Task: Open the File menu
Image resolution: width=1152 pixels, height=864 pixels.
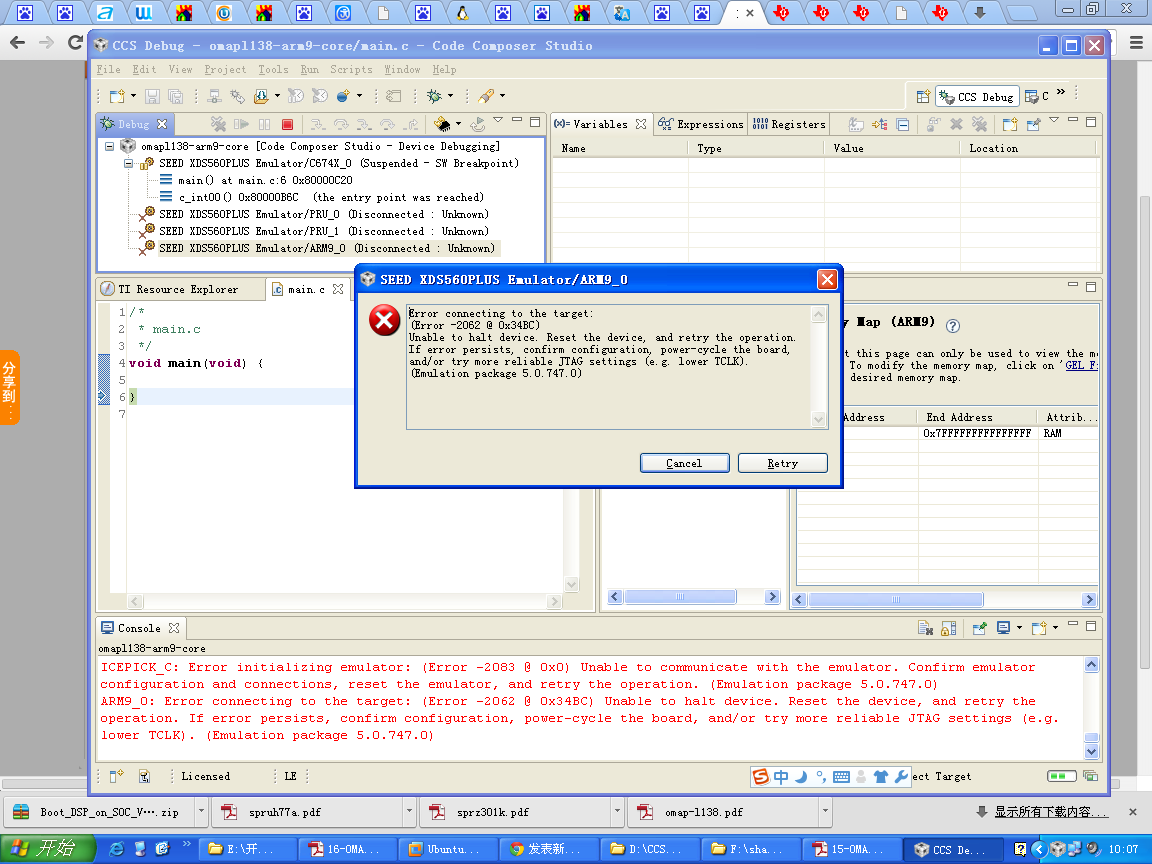Action: [109, 69]
